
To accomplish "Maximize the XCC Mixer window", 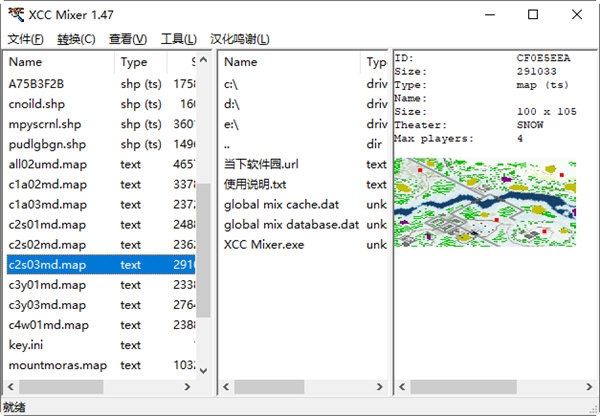I will (533, 15).
